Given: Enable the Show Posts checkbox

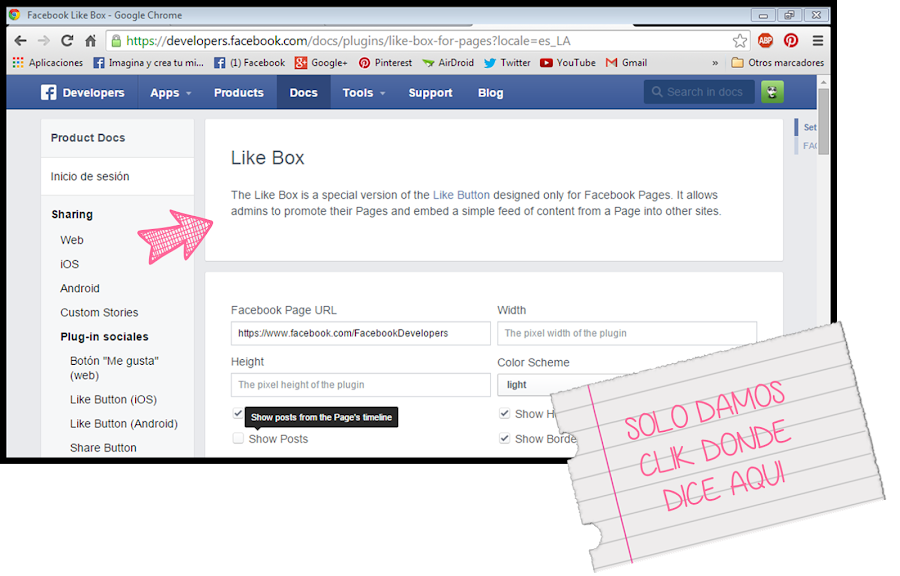Looking at the screenshot, I should click(x=238, y=438).
